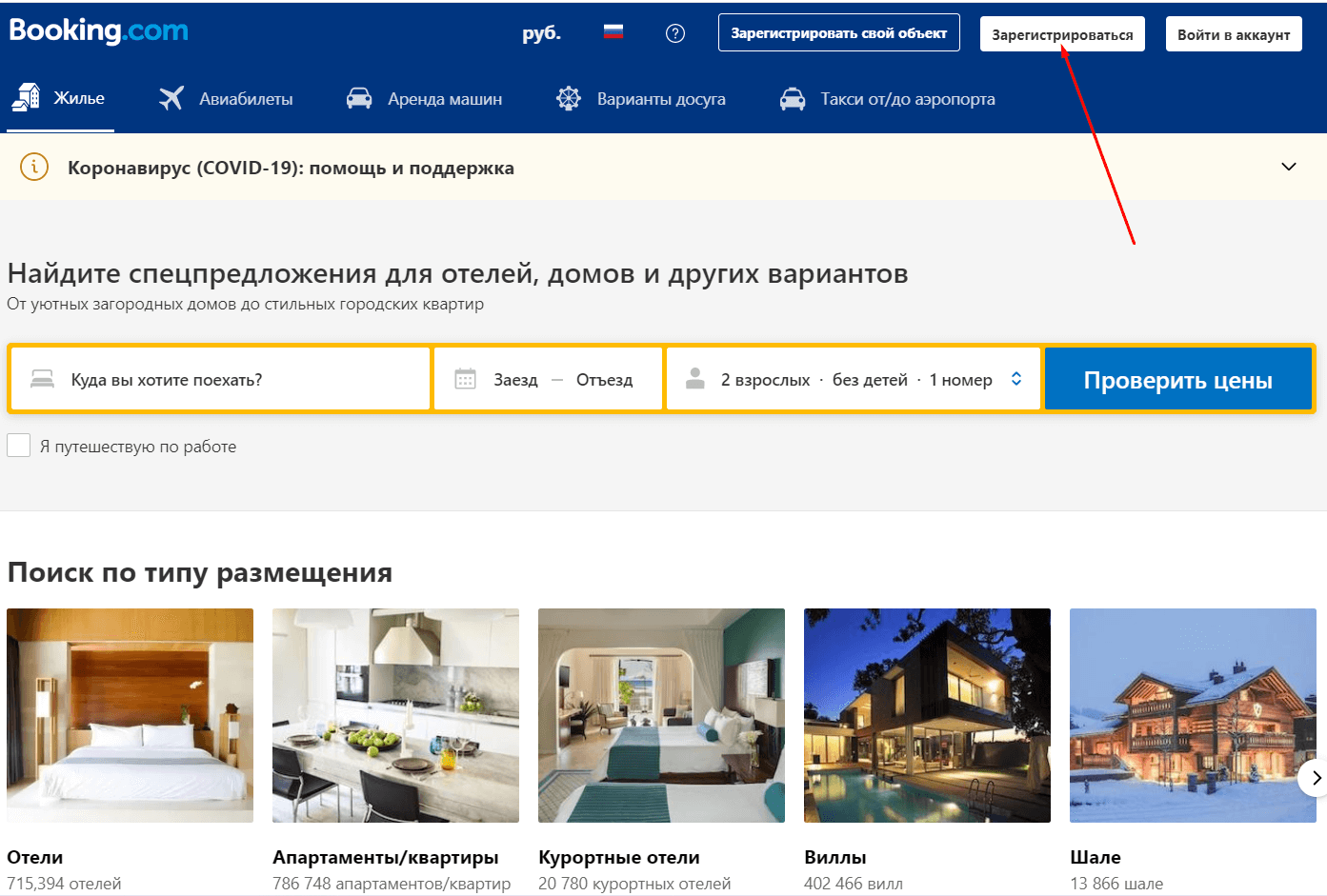
Task: Open the Russian flag language selector
Action: (x=613, y=32)
